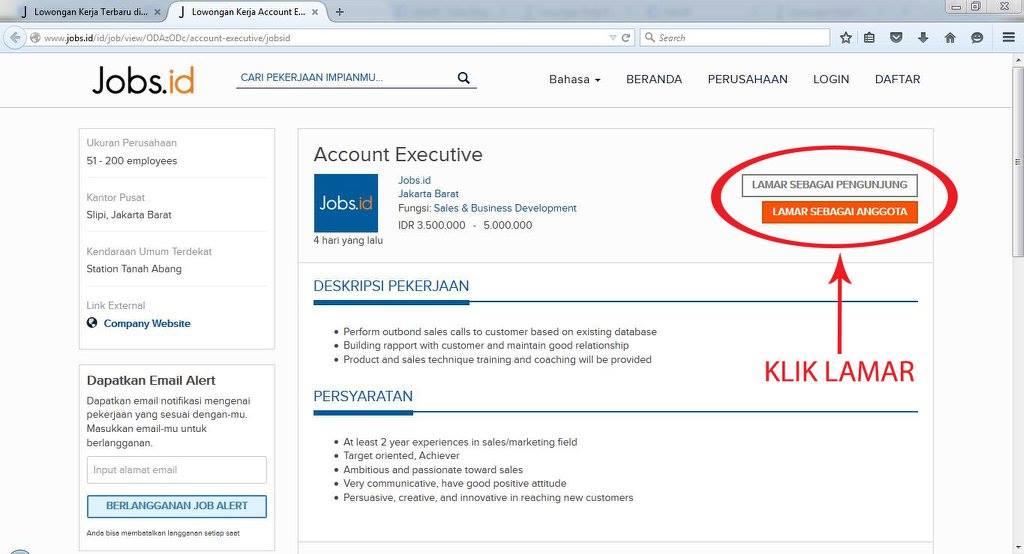This screenshot has height=554, width=1024.
Task: Click 'Station Tanah Abang' text
Action: click(134, 269)
